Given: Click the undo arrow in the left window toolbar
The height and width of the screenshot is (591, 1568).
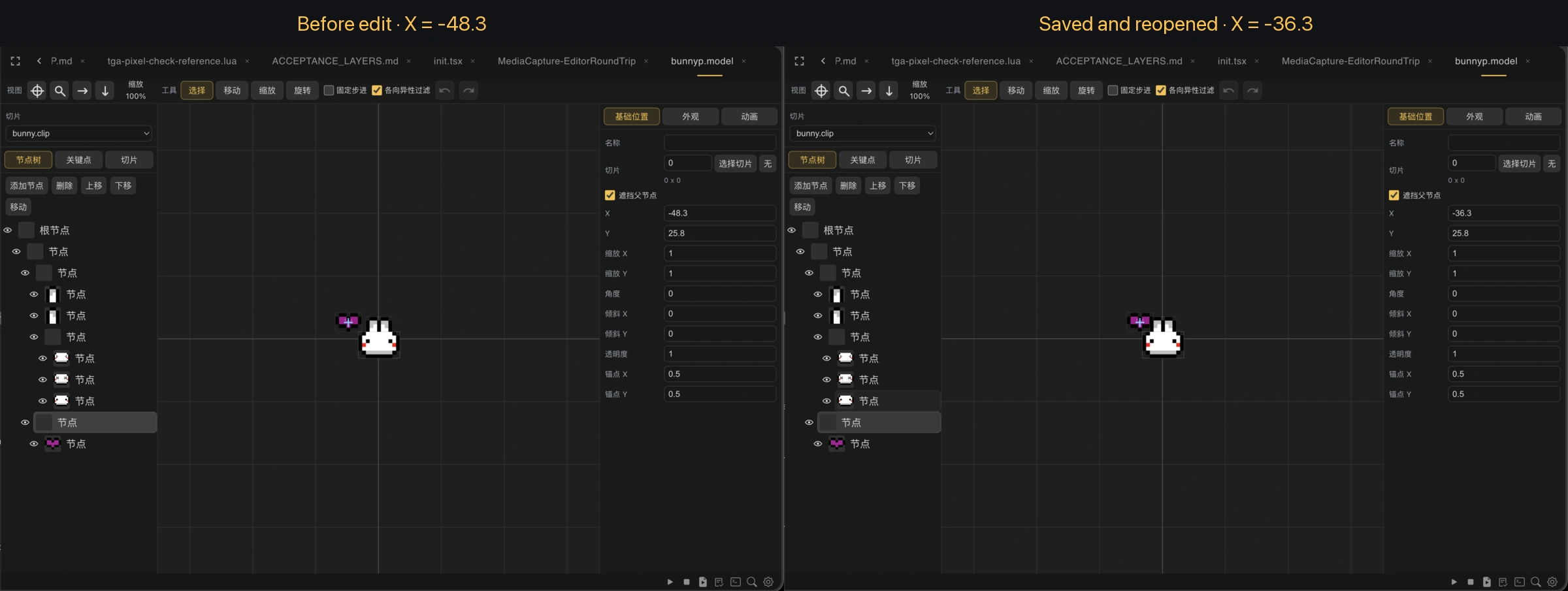Looking at the screenshot, I should coord(445,90).
